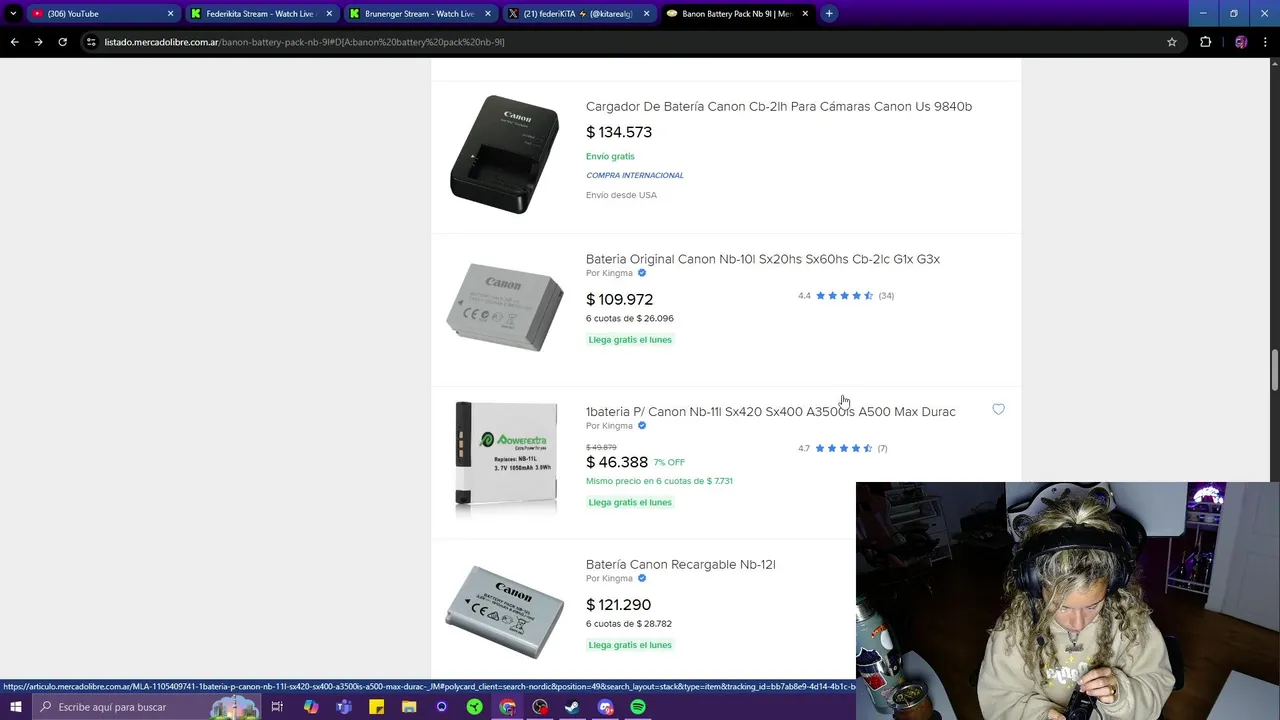Click the Powerextra battery thumbnail
This screenshot has height=720, width=1280.
click(505, 457)
